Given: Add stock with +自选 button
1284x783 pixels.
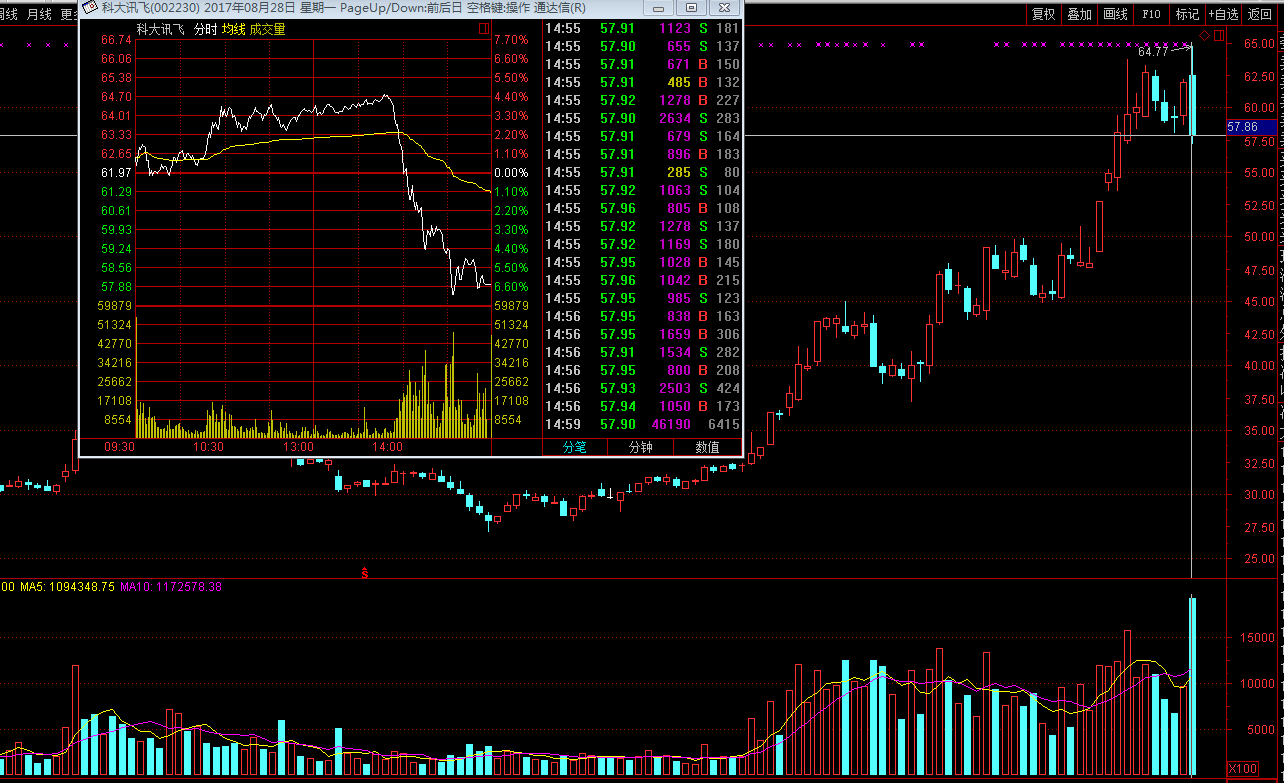Looking at the screenshot, I should coord(1223,14).
